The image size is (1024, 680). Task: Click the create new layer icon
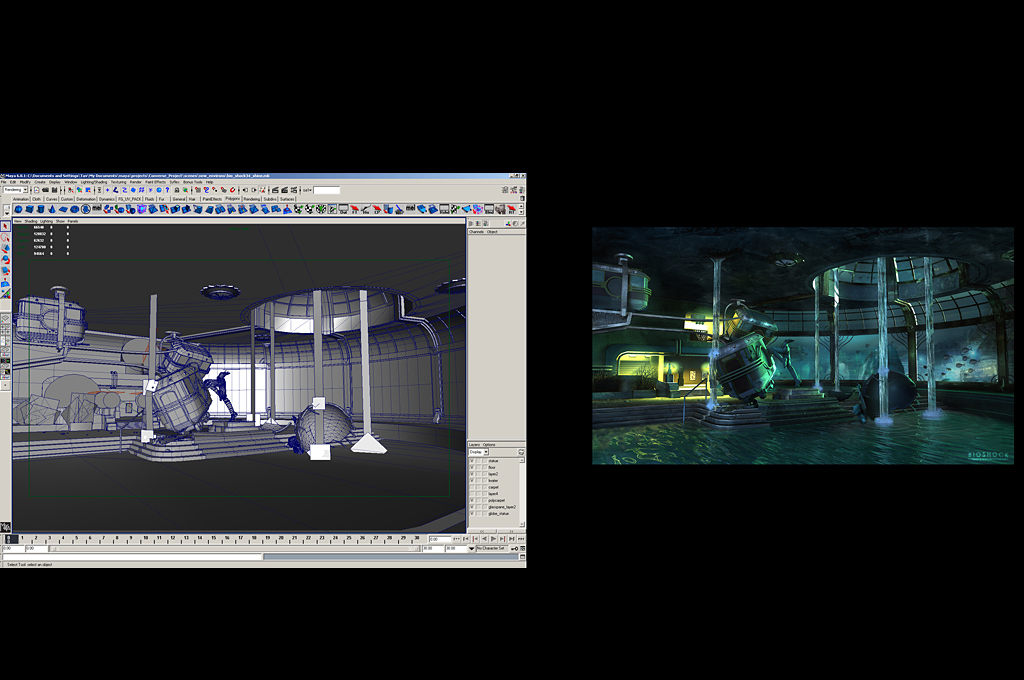pos(521,452)
